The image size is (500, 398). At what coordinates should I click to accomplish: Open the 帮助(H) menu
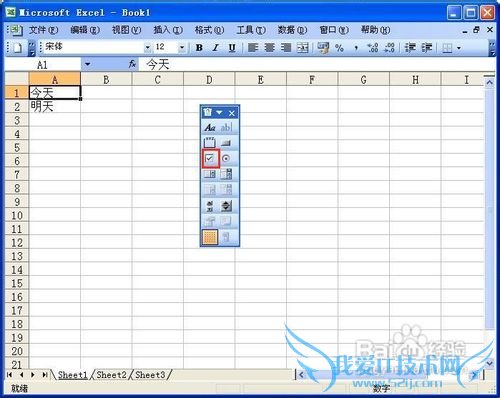[375, 30]
